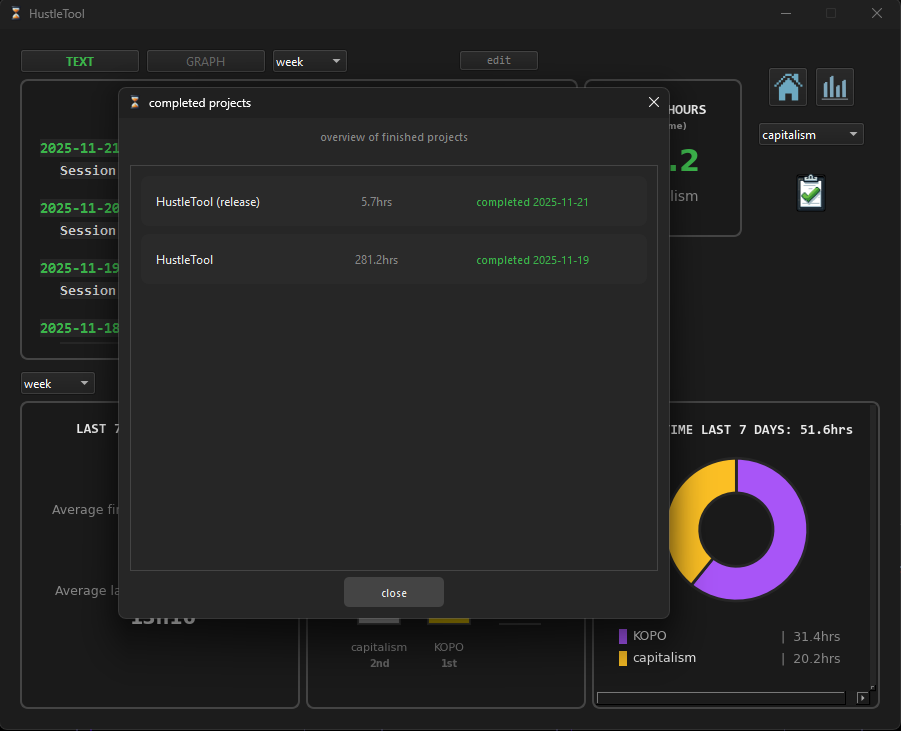The height and width of the screenshot is (731, 901).
Task: Open the lower week period dropdown
Action: 58,383
